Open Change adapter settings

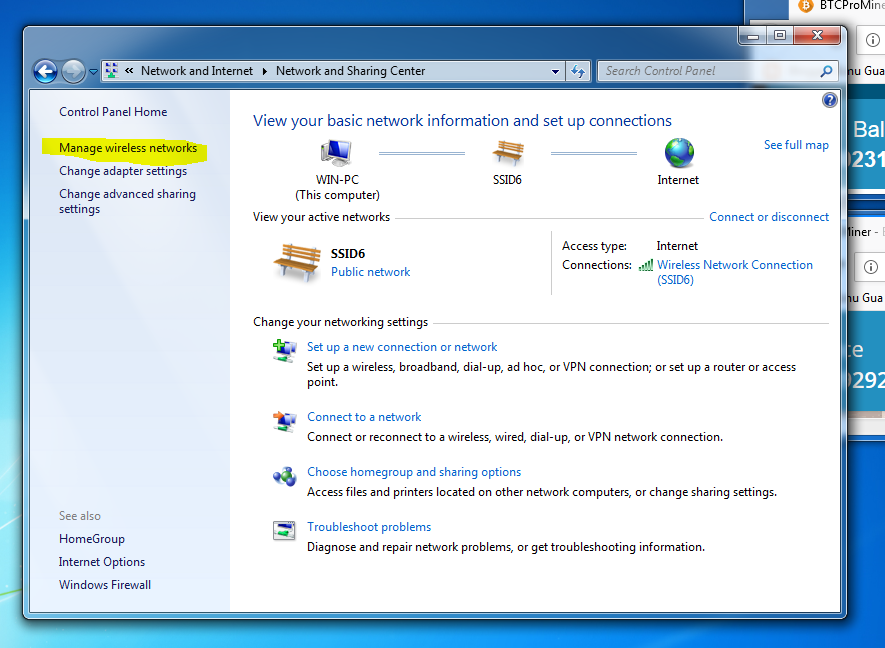point(123,171)
